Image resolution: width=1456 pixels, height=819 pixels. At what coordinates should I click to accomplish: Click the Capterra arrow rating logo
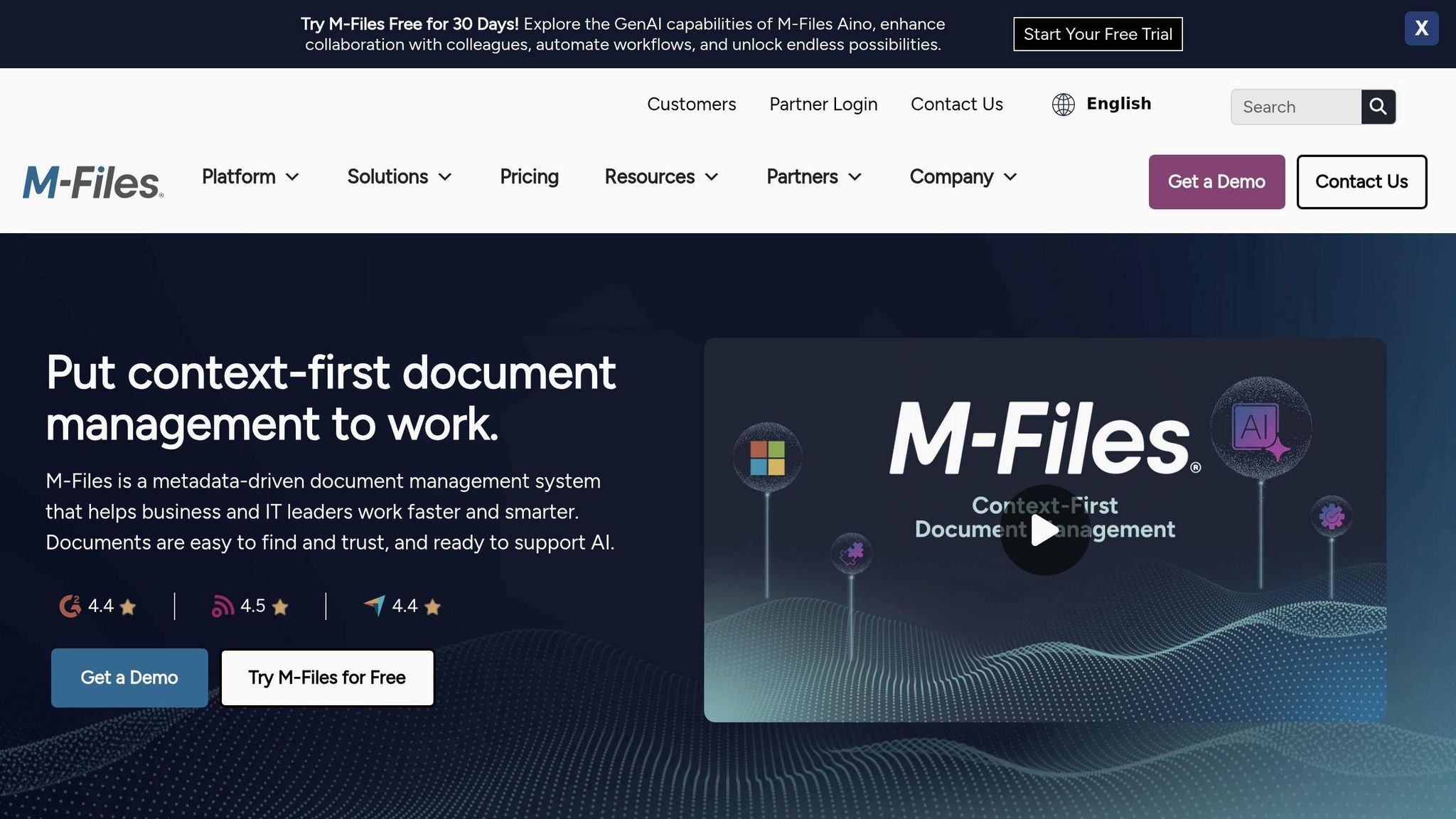pyautogui.click(x=375, y=605)
